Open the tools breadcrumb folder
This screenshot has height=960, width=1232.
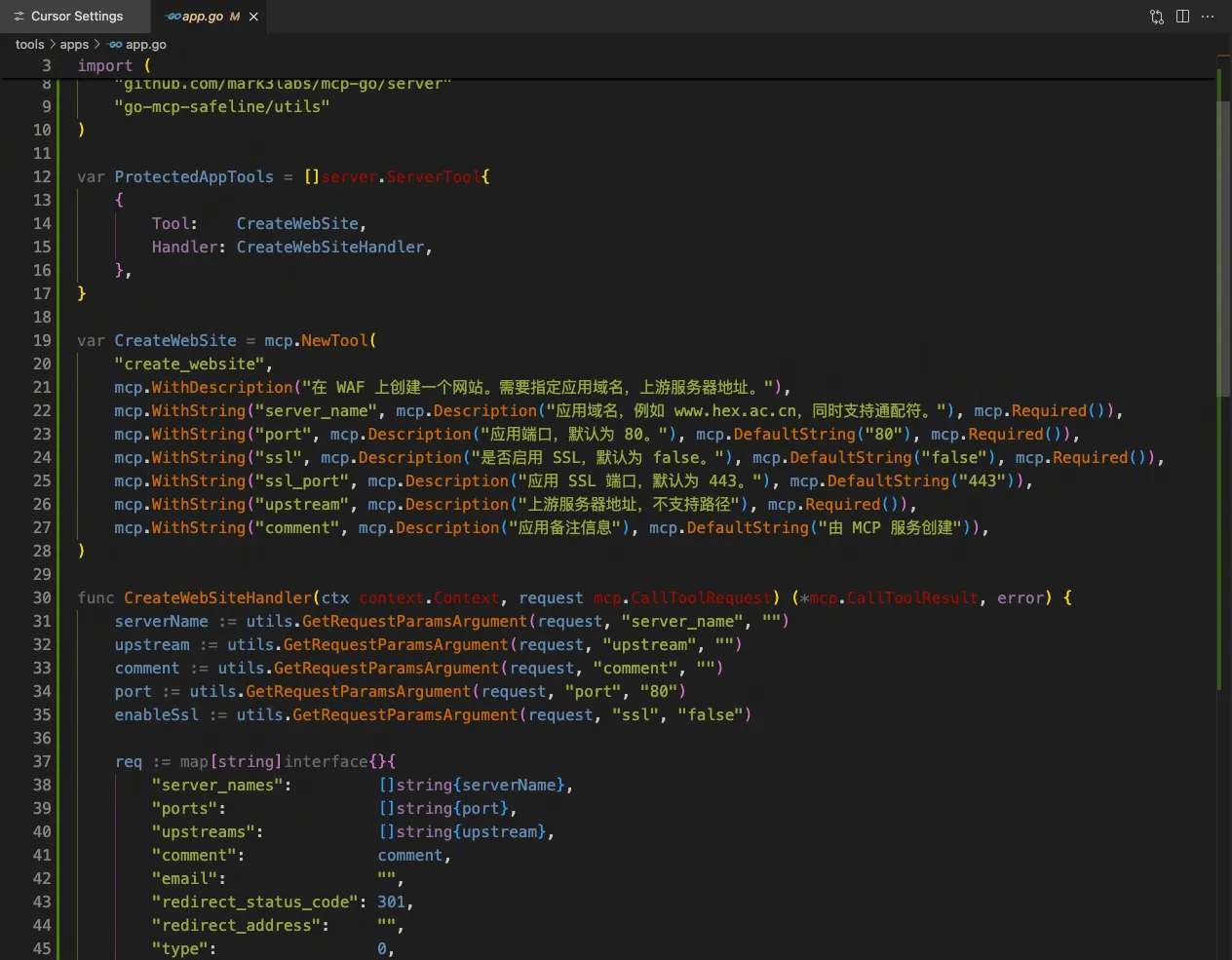pos(29,45)
